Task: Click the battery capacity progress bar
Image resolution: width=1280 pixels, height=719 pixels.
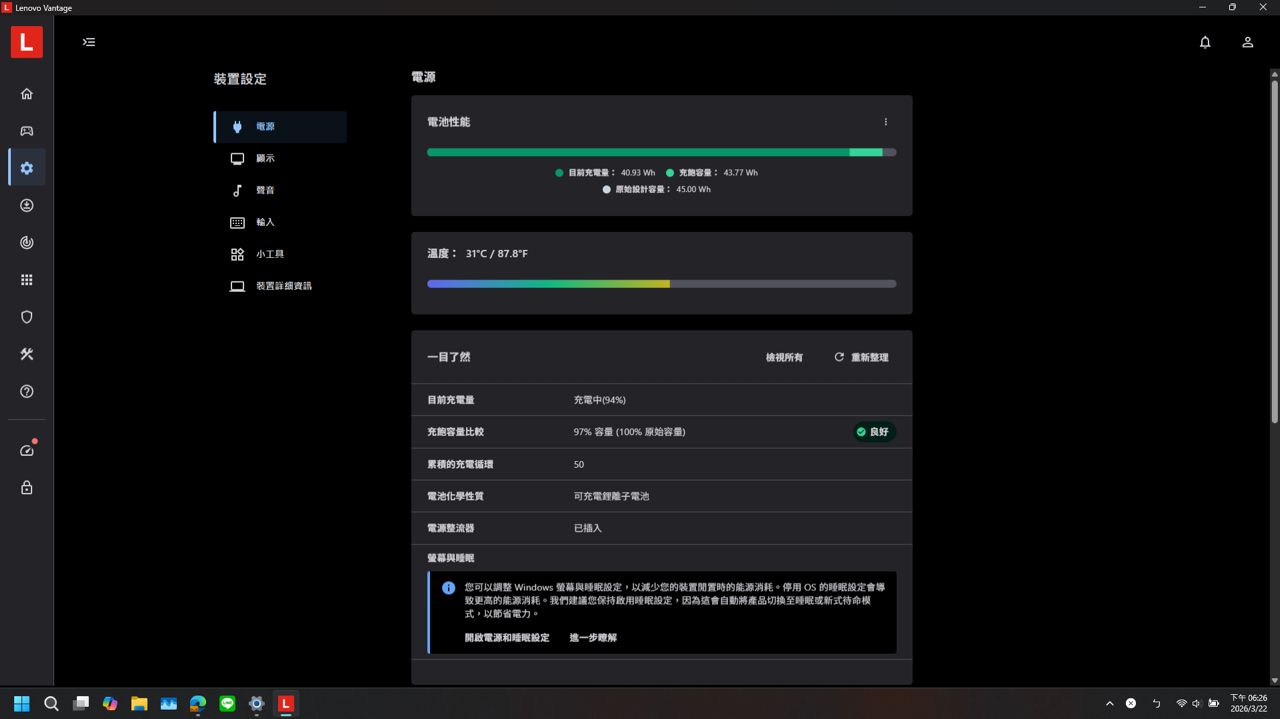Action: point(661,153)
